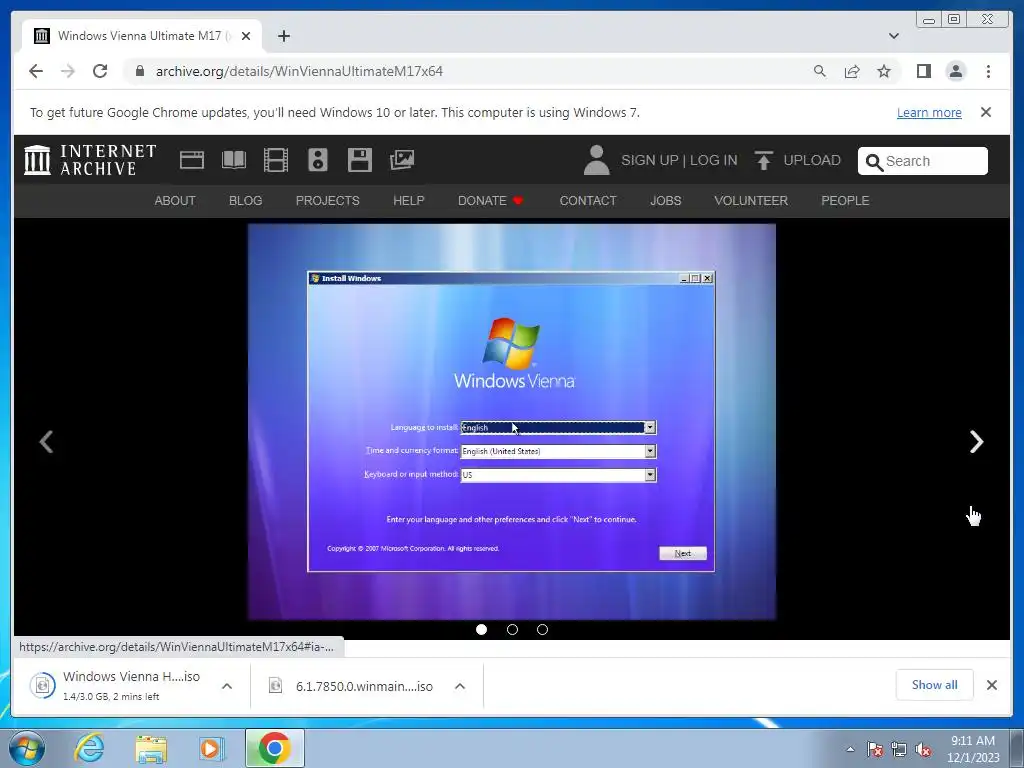This screenshot has height=768, width=1024.
Task: Open Chrome side panel
Action: click(923, 71)
